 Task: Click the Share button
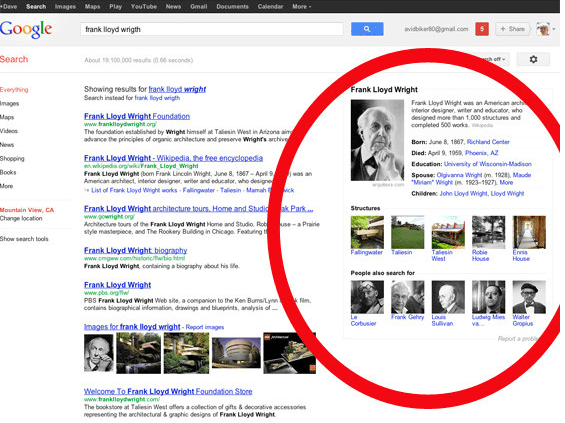tap(512, 29)
